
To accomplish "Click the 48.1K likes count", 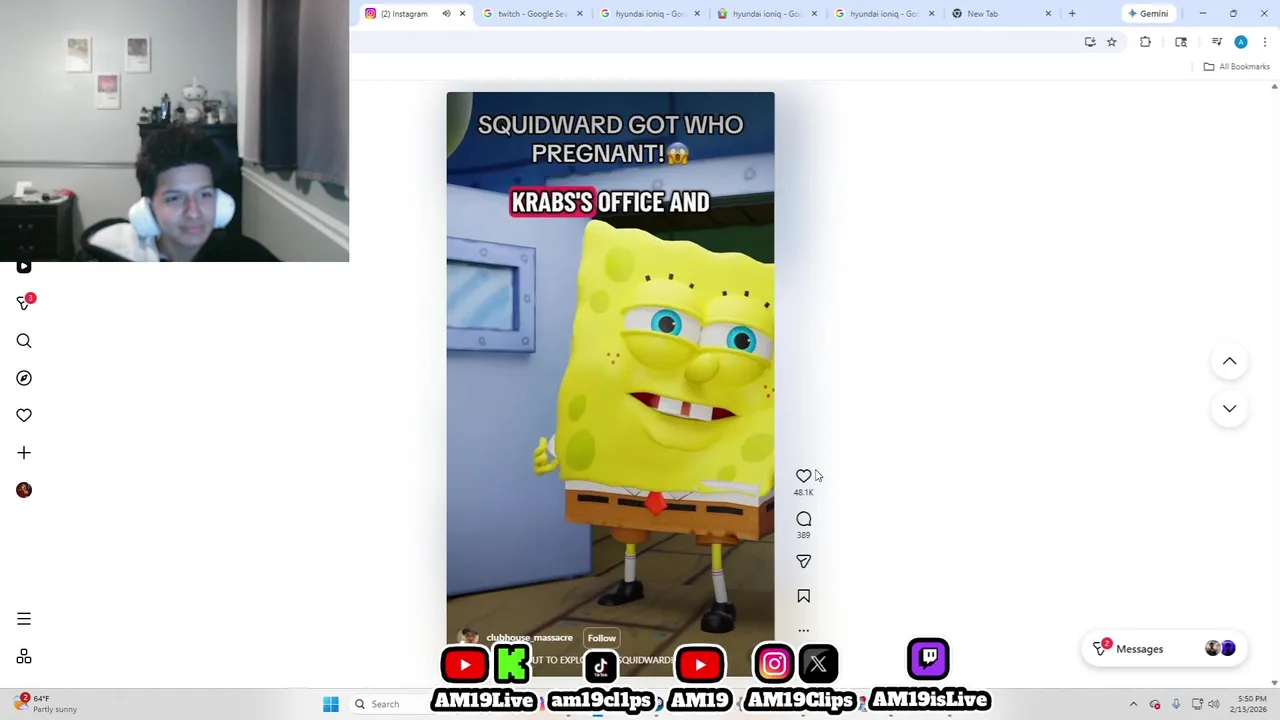I will click(x=803, y=493).
